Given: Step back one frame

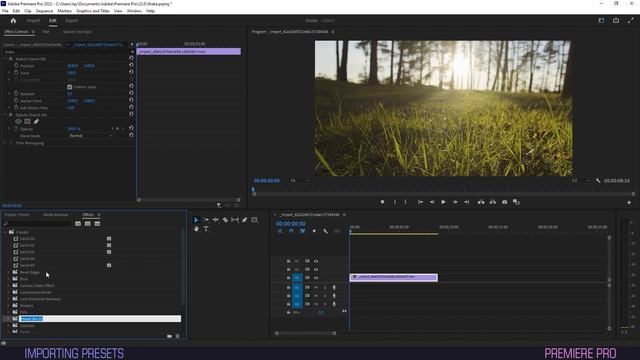Looking at the screenshot, I should [432, 202].
